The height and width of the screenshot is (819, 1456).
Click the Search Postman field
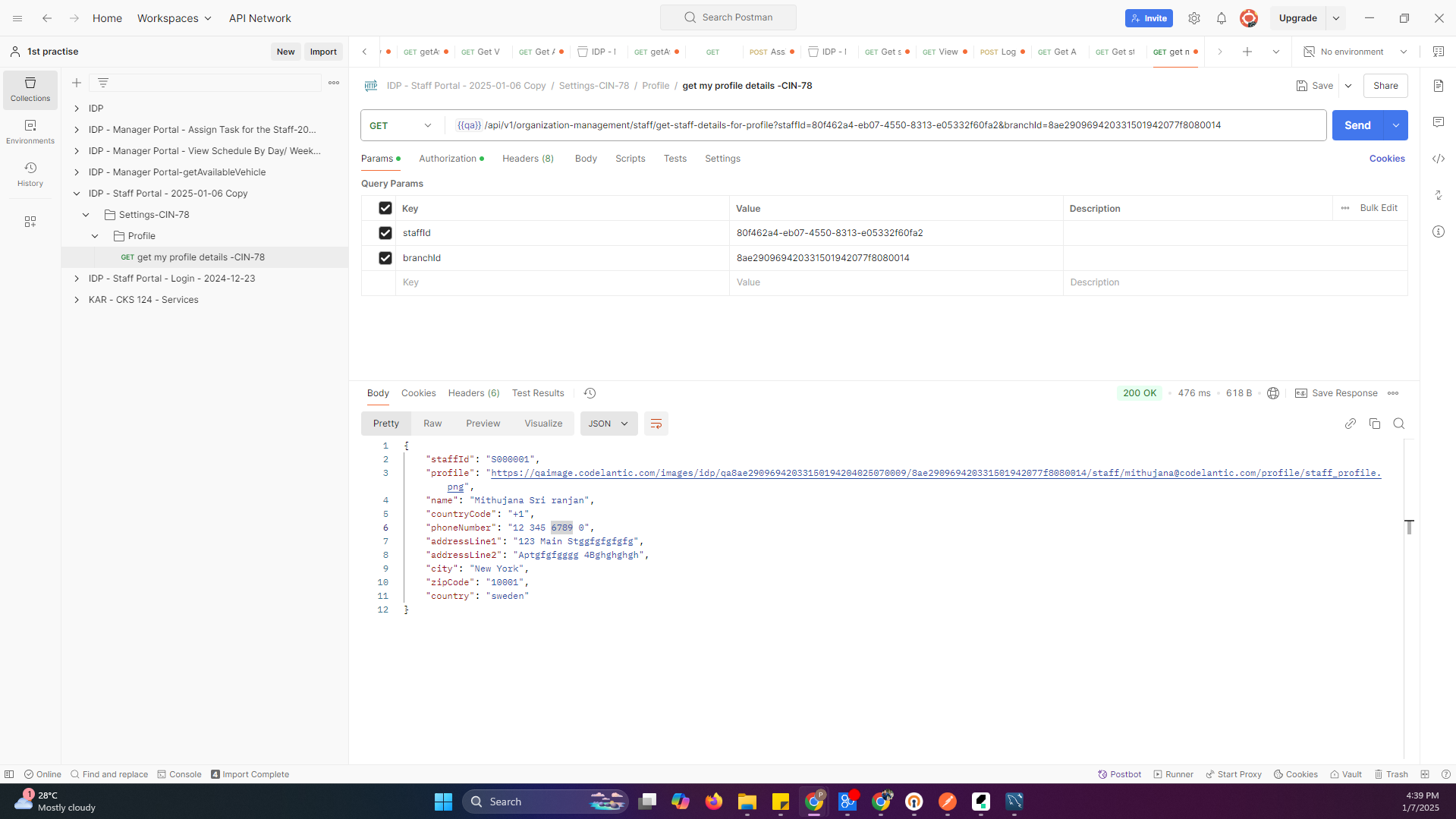[728, 17]
